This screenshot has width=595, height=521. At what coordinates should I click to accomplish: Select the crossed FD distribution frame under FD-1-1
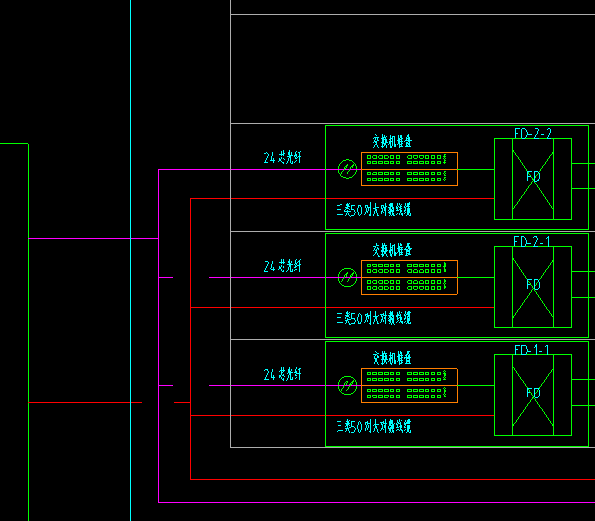533,395
